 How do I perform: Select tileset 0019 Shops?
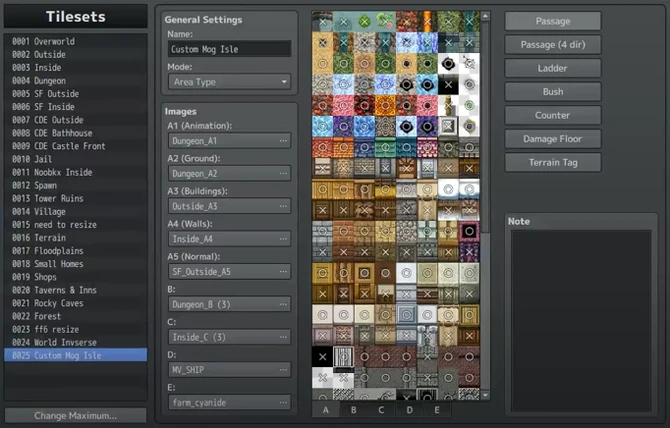point(76,277)
